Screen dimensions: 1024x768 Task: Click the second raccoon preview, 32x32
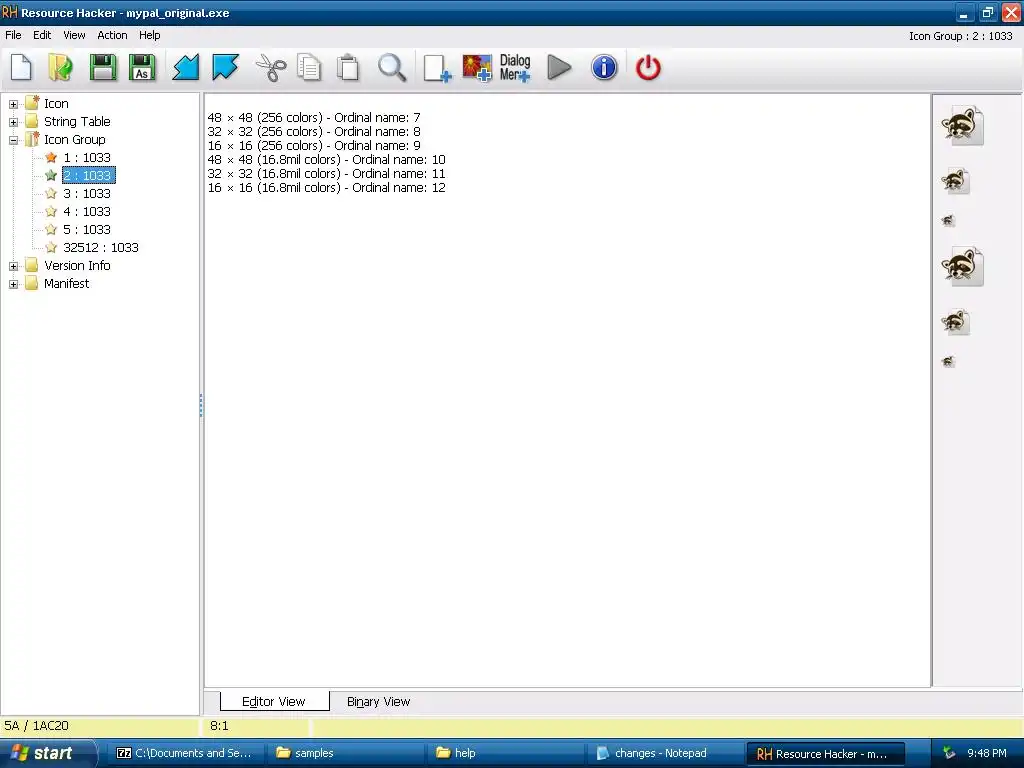tap(955, 181)
